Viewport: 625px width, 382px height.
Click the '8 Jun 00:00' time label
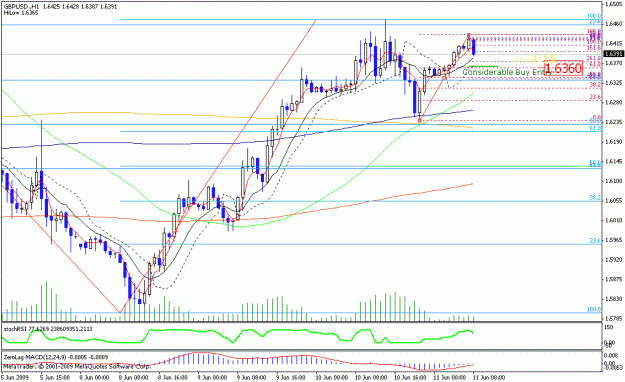click(94, 377)
